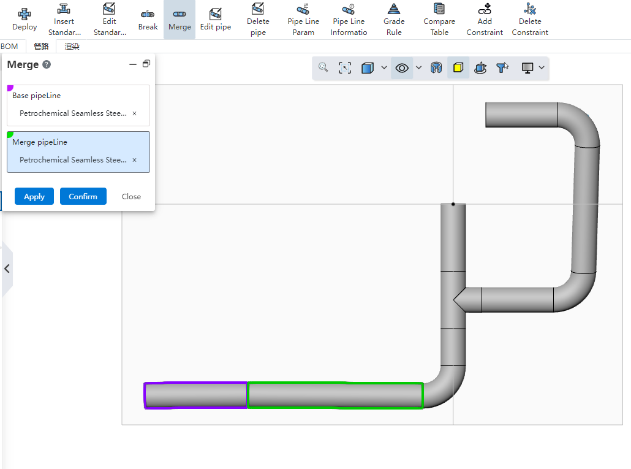The width and height of the screenshot is (631, 469).
Task: Open Pipe Line Information
Action: tap(348, 20)
